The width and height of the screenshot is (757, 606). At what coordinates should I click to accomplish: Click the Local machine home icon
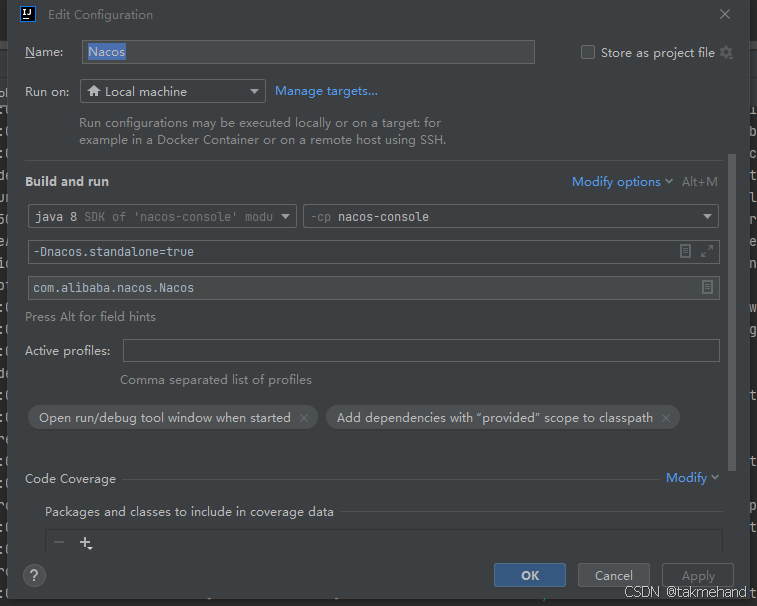(94, 91)
